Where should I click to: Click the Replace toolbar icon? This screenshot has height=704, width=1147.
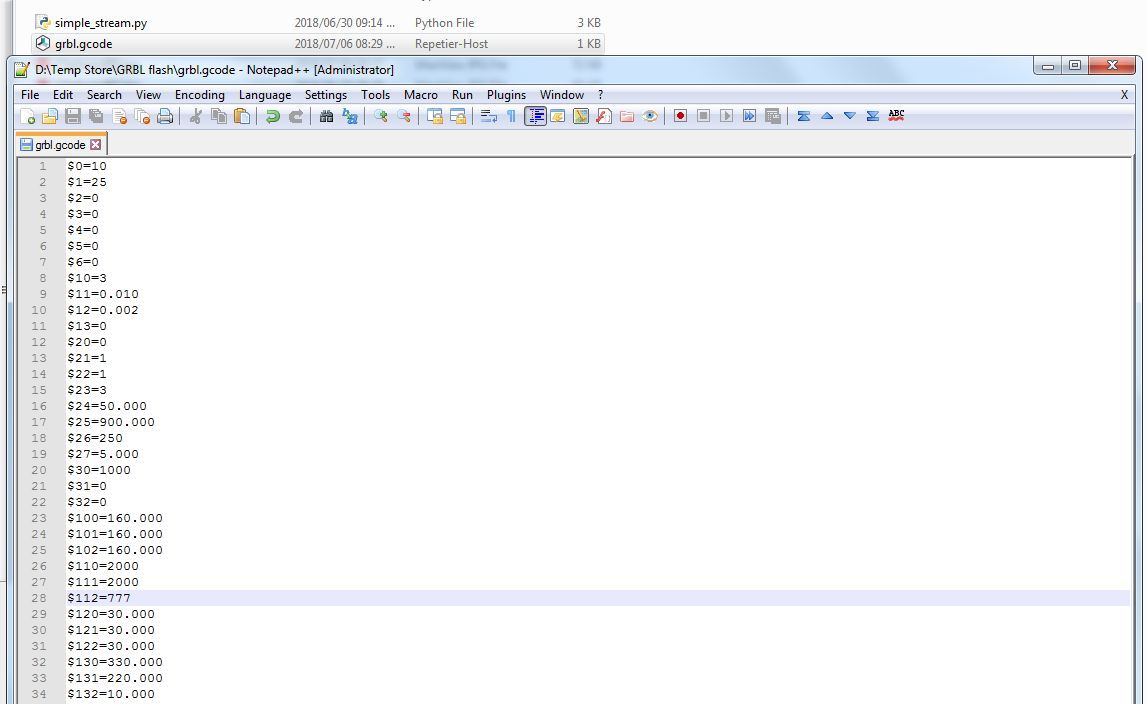point(350,116)
